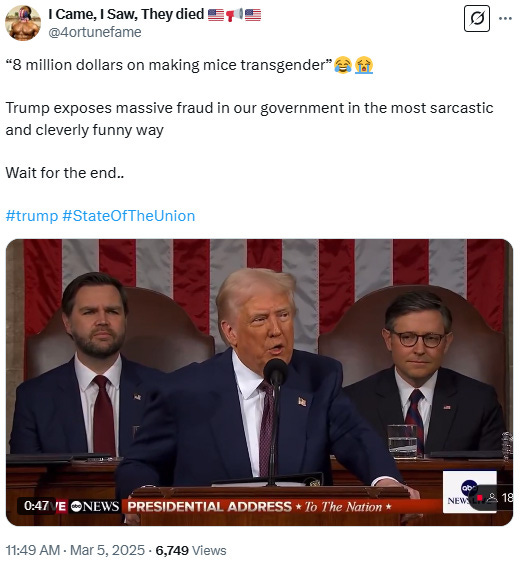Open the three-dot more options menu
522x561 pixels.
coord(505,18)
